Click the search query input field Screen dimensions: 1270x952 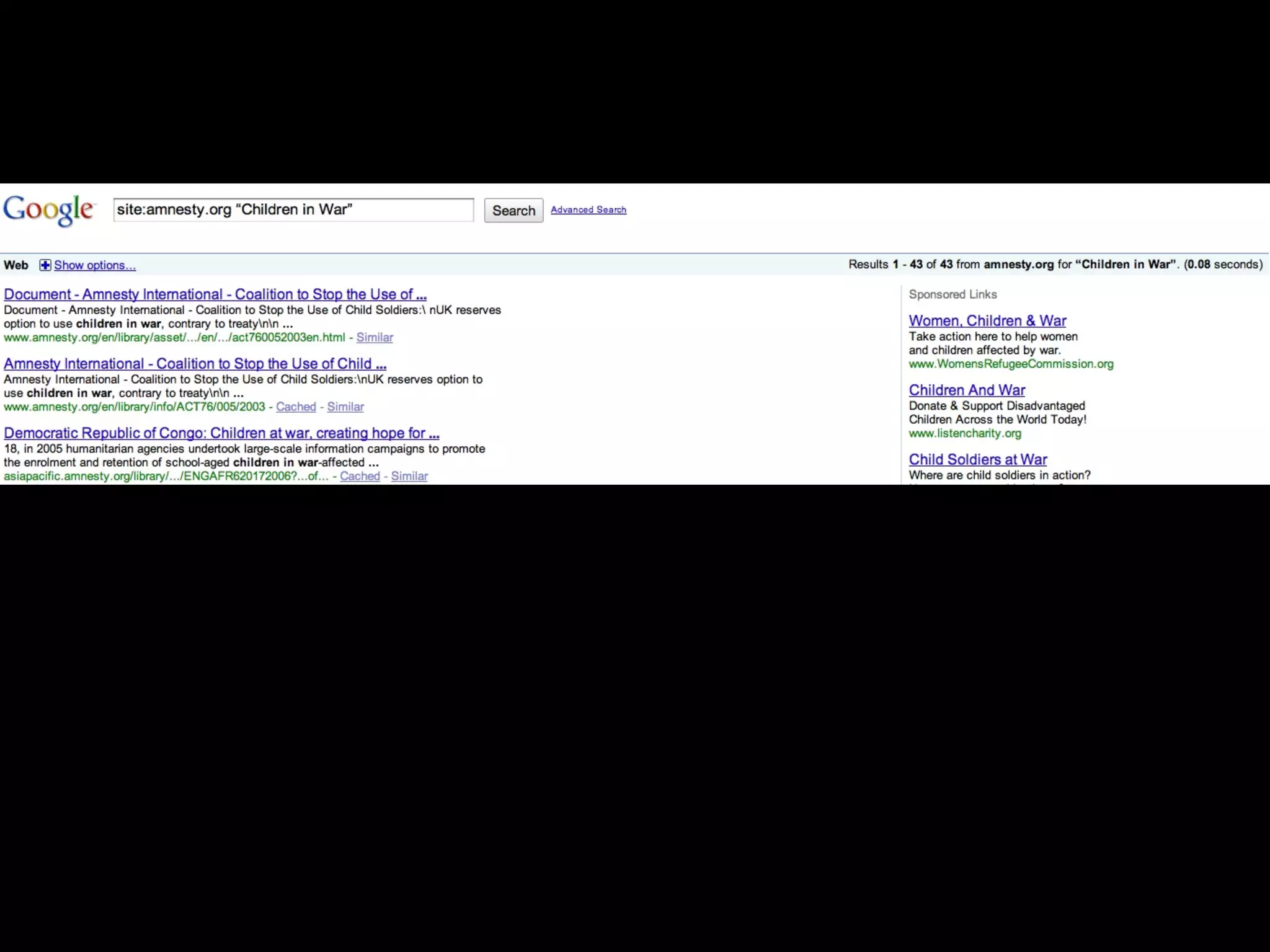click(x=293, y=210)
